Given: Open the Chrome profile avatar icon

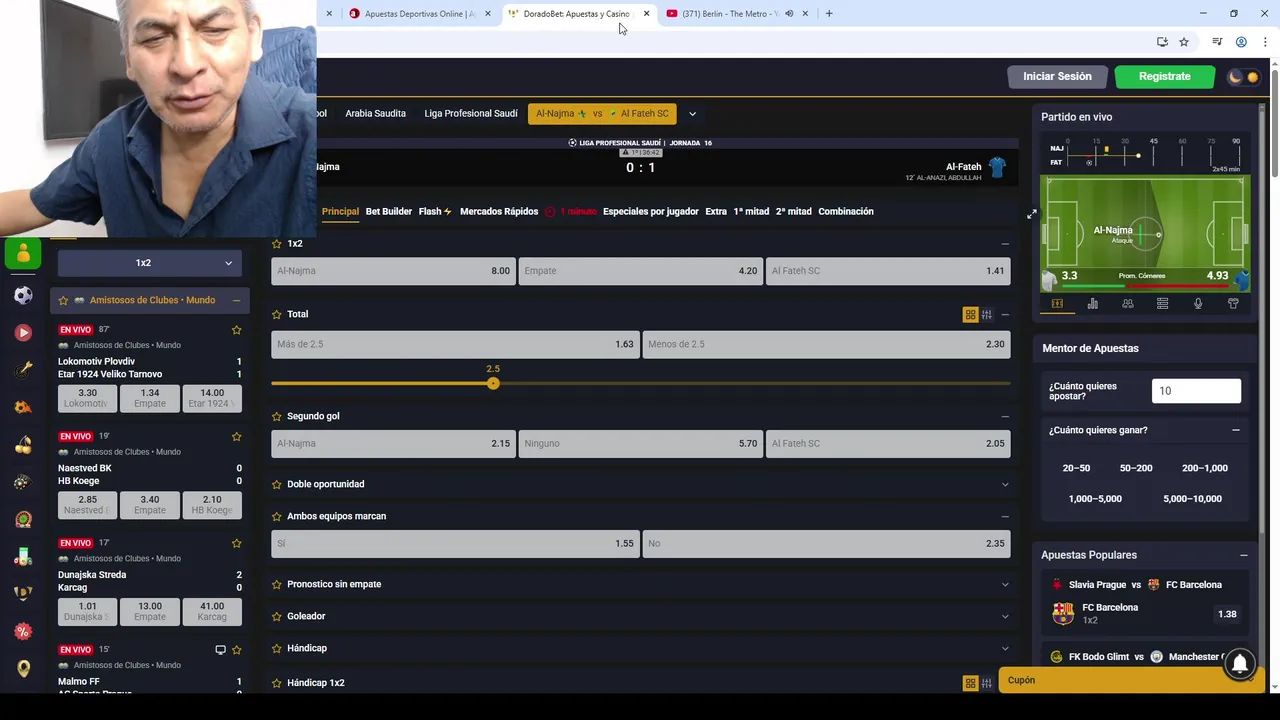Looking at the screenshot, I should (1241, 42).
